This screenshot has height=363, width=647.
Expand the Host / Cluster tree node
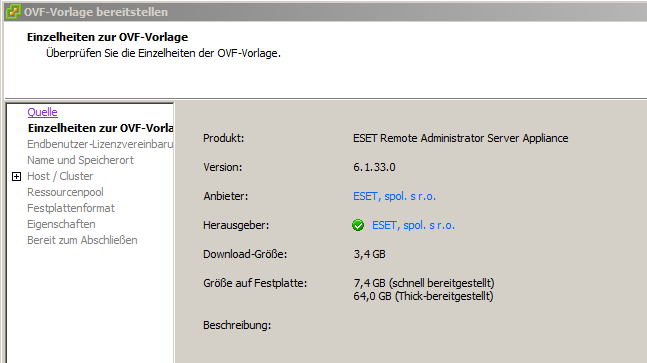coord(17,177)
